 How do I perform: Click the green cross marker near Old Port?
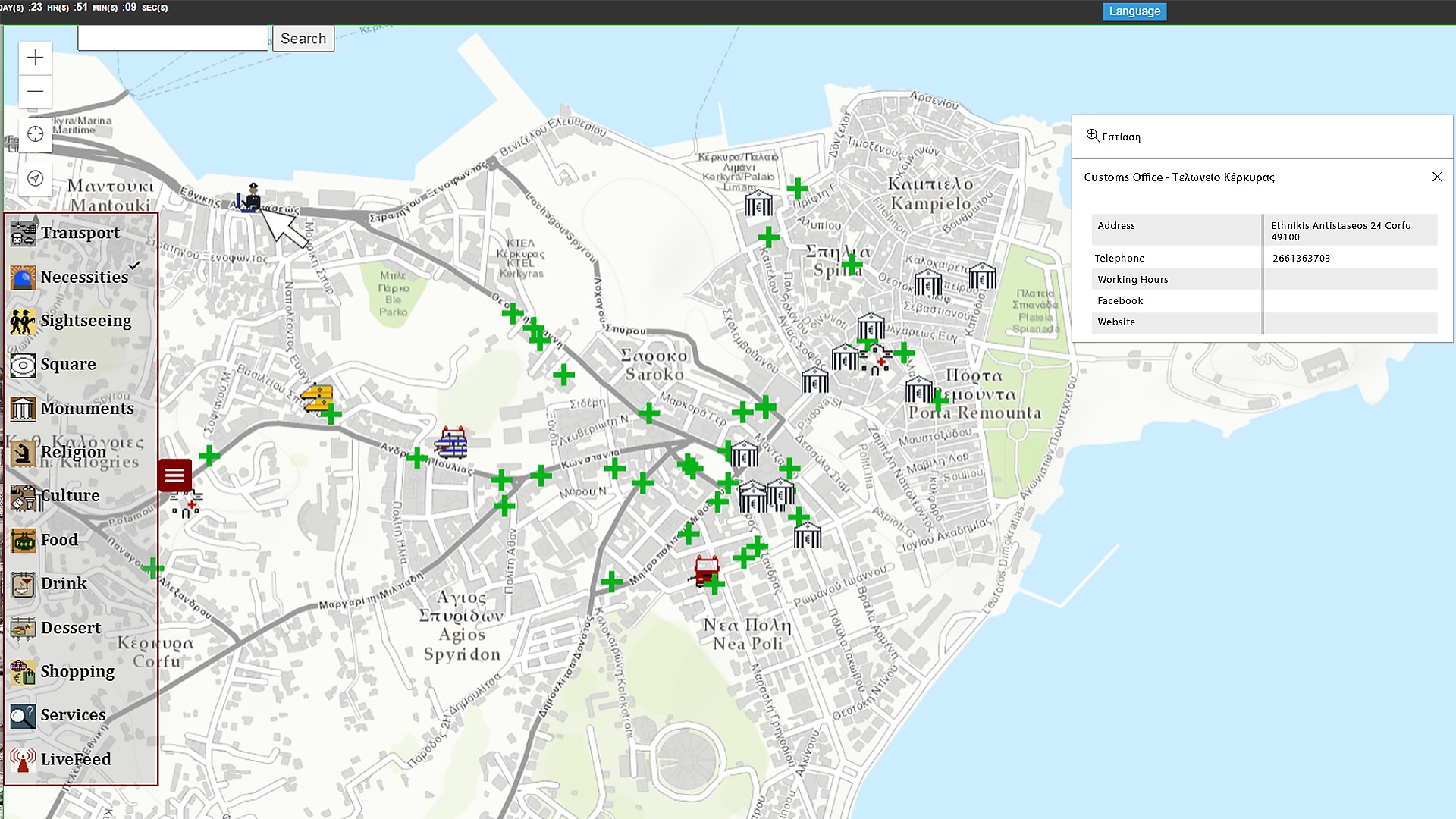[797, 188]
